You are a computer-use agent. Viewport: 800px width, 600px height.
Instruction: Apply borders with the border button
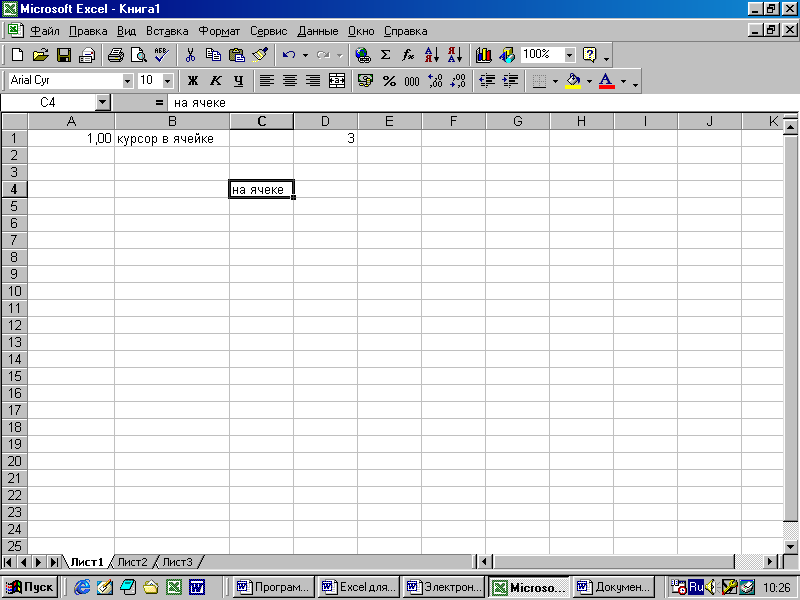[539, 81]
